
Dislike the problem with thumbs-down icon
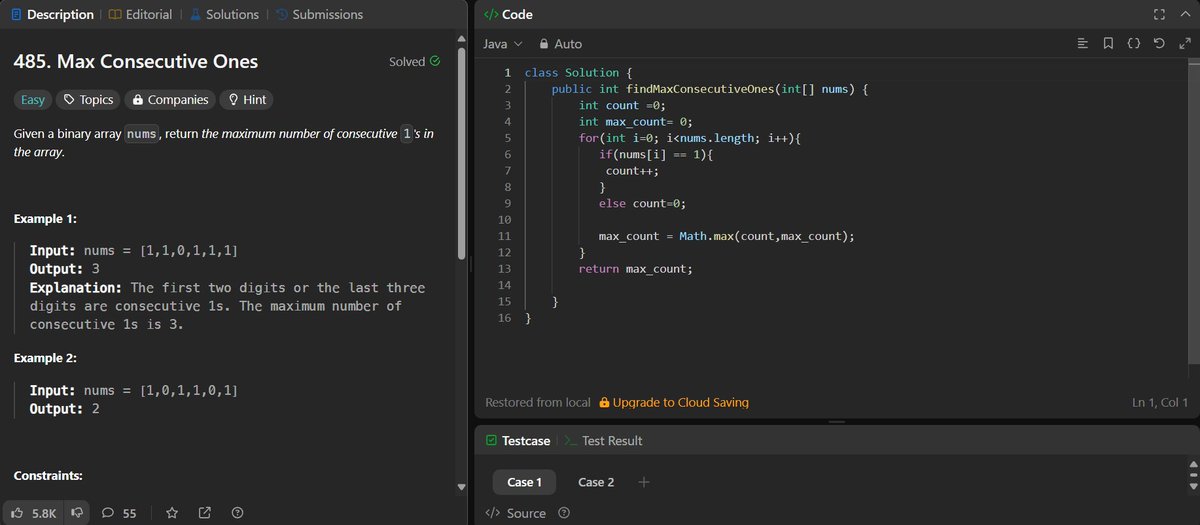78,512
